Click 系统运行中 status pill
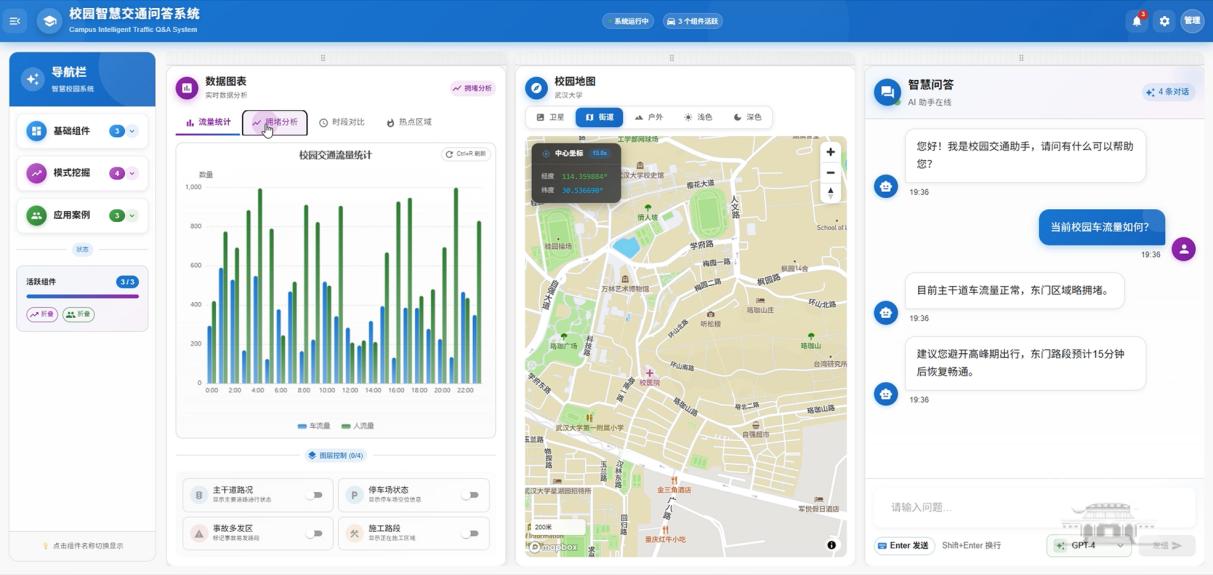The width and height of the screenshot is (1213, 575). [627, 21]
